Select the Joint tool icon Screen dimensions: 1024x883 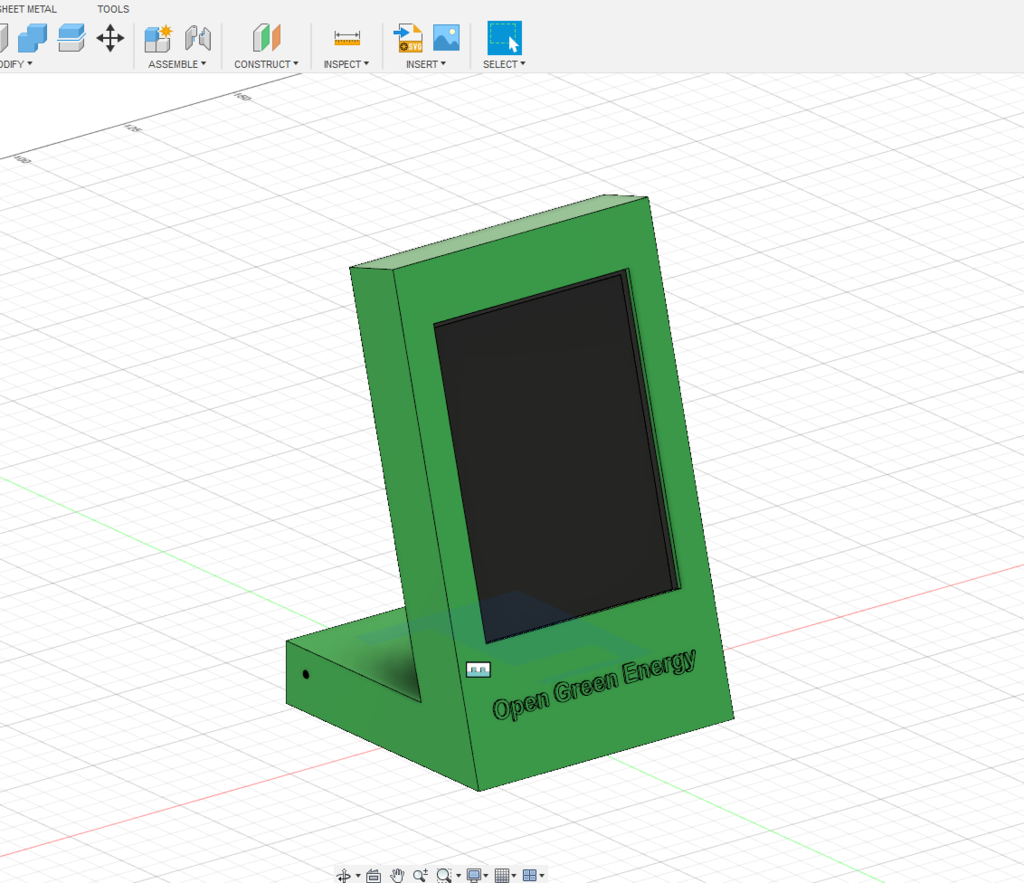(198, 39)
